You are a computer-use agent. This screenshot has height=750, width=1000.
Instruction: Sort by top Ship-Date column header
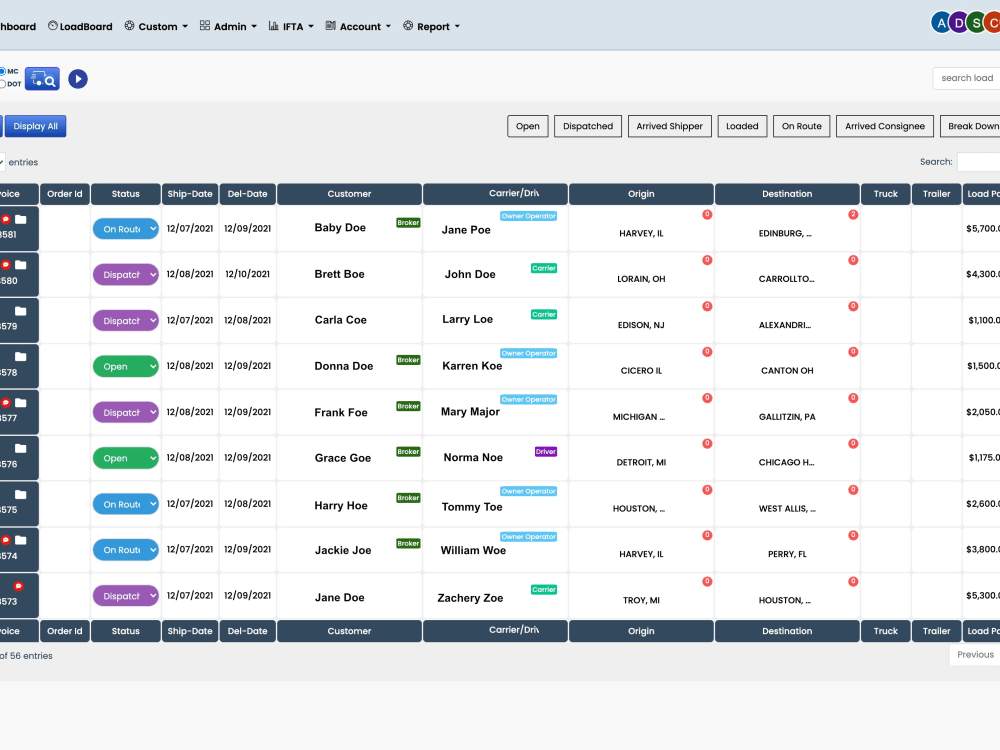(x=190, y=194)
